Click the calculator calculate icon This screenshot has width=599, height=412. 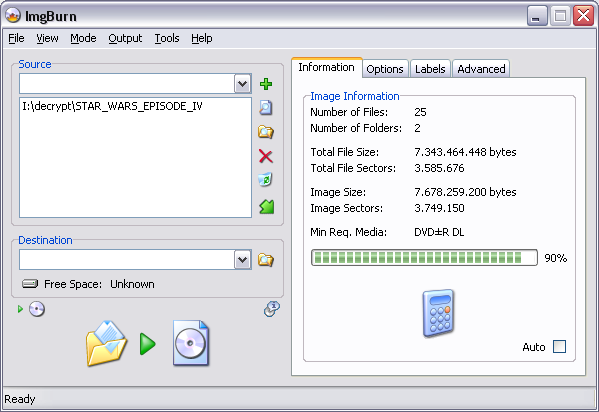pos(438,313)
